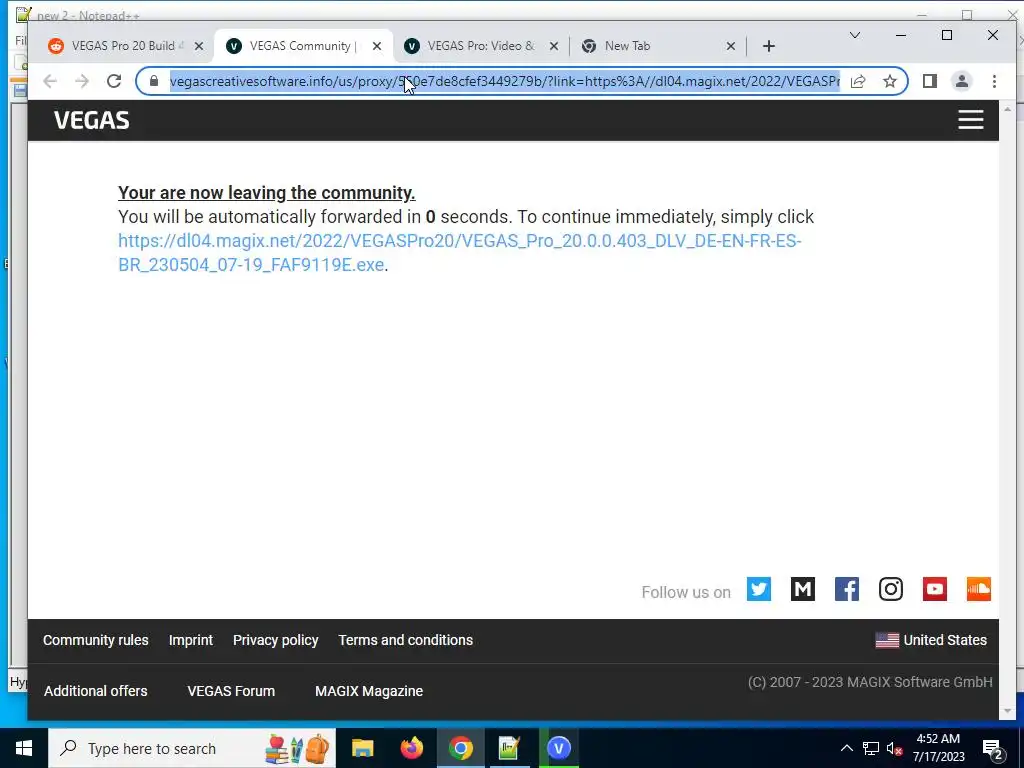Open the Chrome three-dot menu
This screenshot has width=1024, height=768.
[994, 81]
